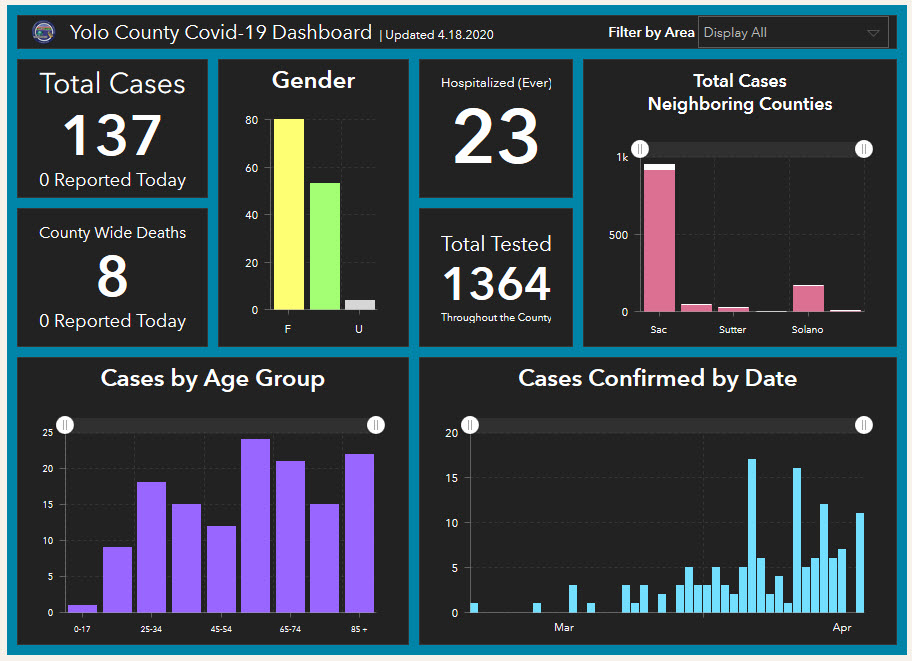Select the yellow F bar in Gender chart
Image resolution: width=912 pixels, height=661 pixels.
(x=289, y=215)
